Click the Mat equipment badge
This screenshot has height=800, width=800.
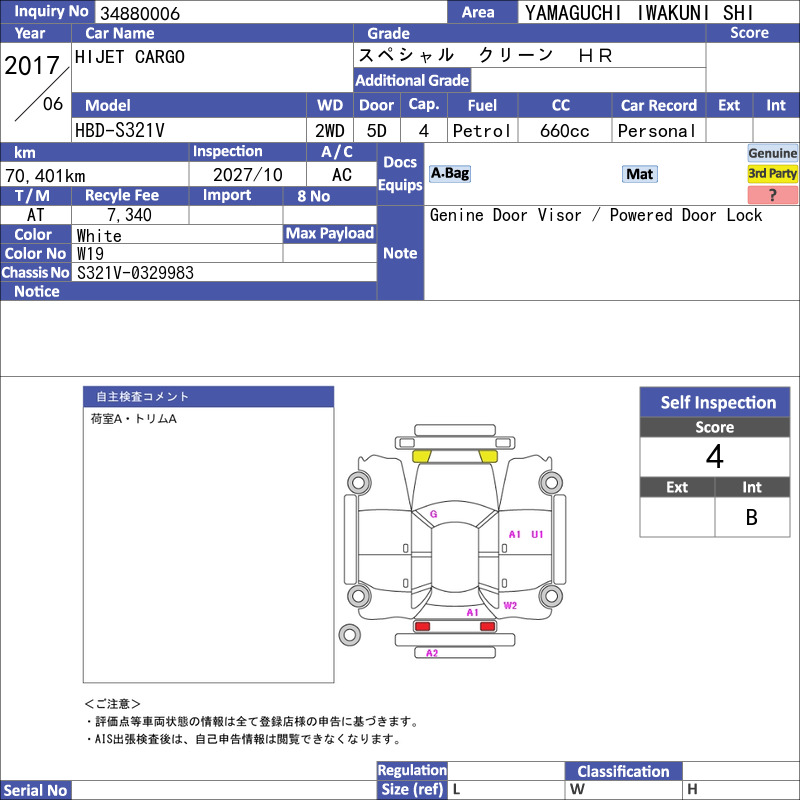click(x=639, y=174)
